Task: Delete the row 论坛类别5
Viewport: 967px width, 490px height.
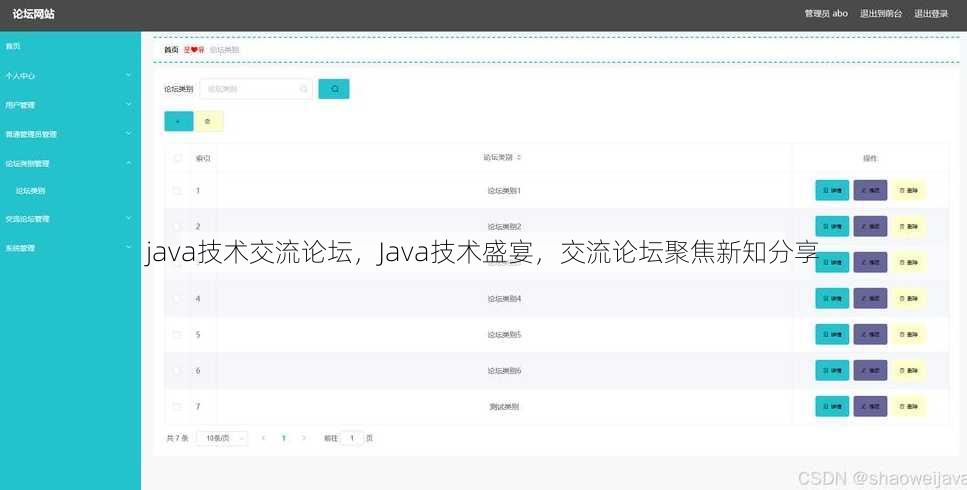Action: click(x=908, y=334)
